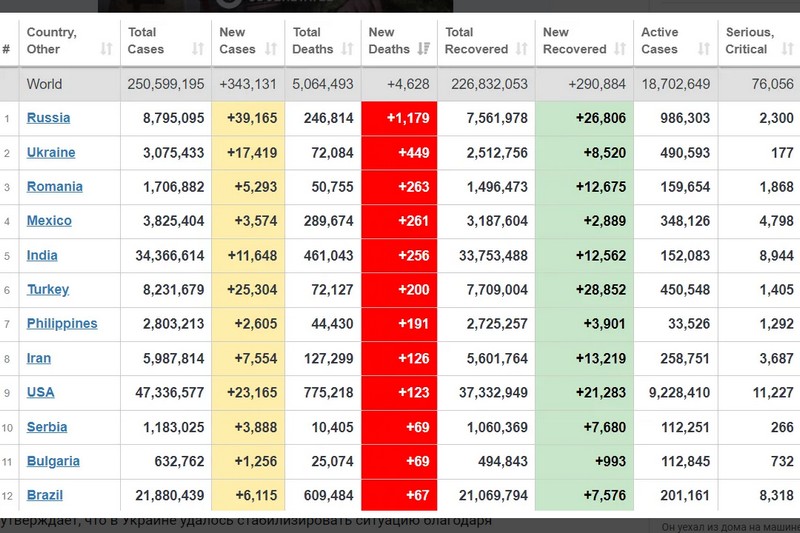800x533 pixels.
Task: Select Ukraine new deaths +449 cell
Action: pos(399,153)
